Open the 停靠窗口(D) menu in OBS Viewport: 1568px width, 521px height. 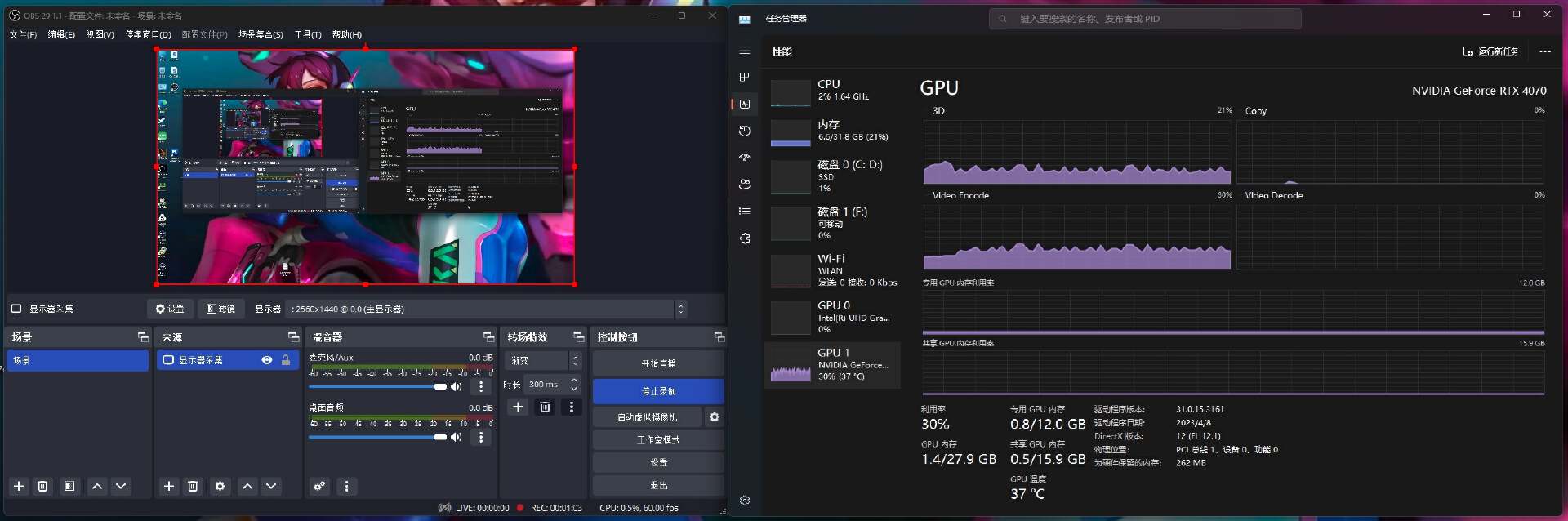click(148, 34)
